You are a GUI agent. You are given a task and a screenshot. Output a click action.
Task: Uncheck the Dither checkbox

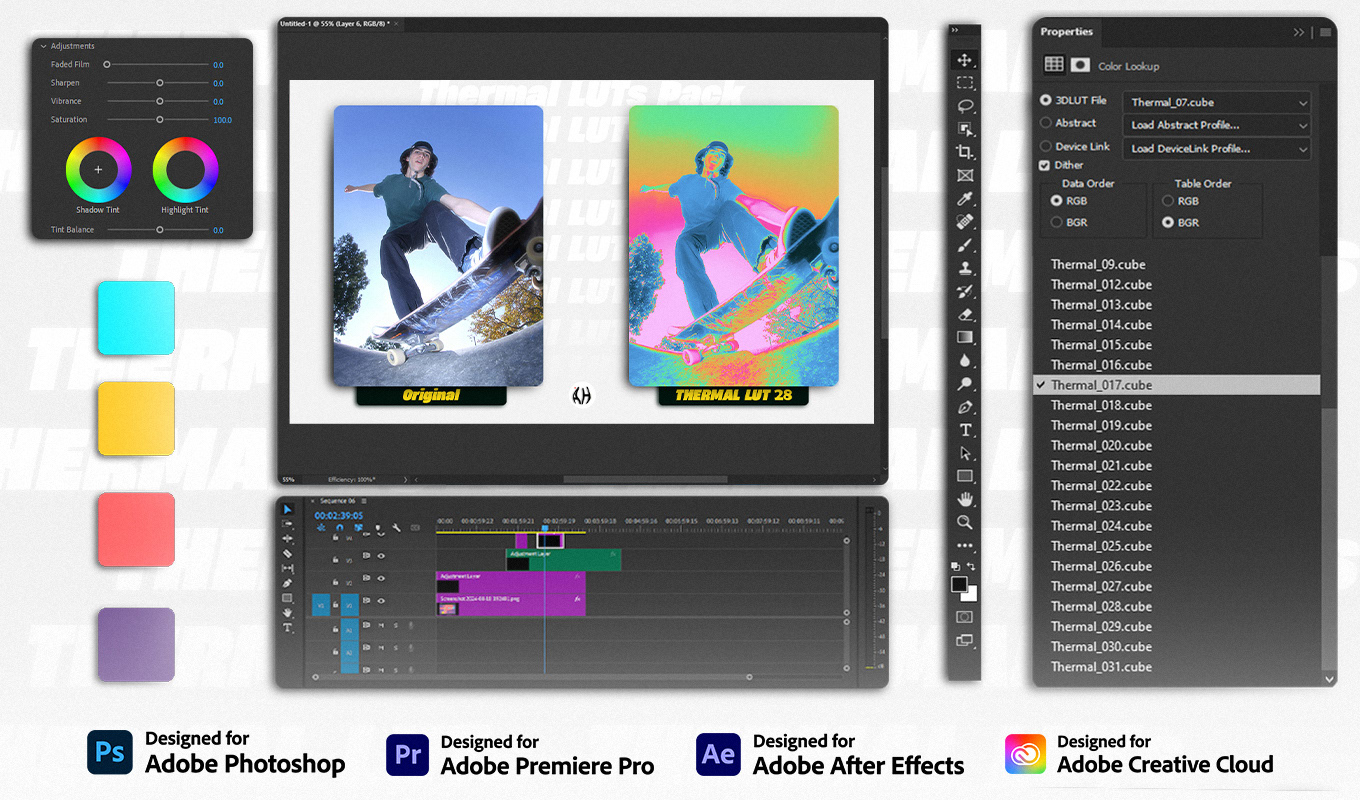[1046, 165]
